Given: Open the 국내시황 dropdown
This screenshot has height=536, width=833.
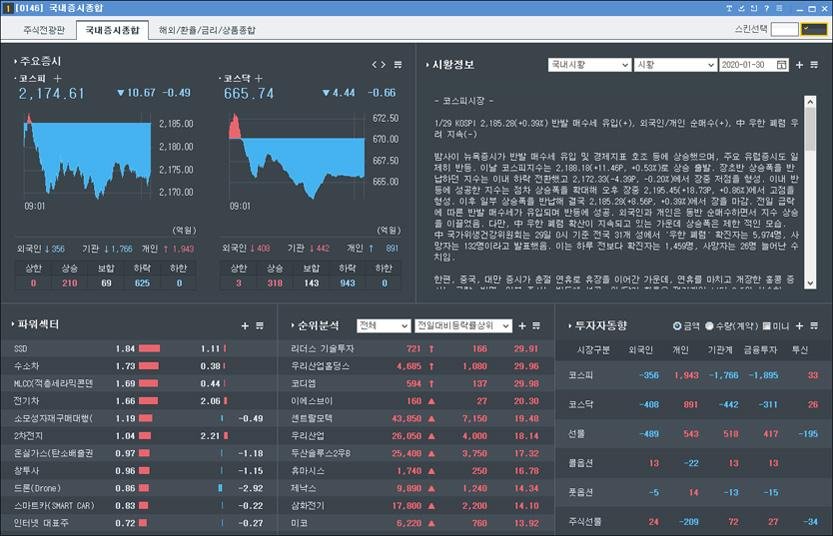Looking at the screenshot, I should [x=589, y=65].
